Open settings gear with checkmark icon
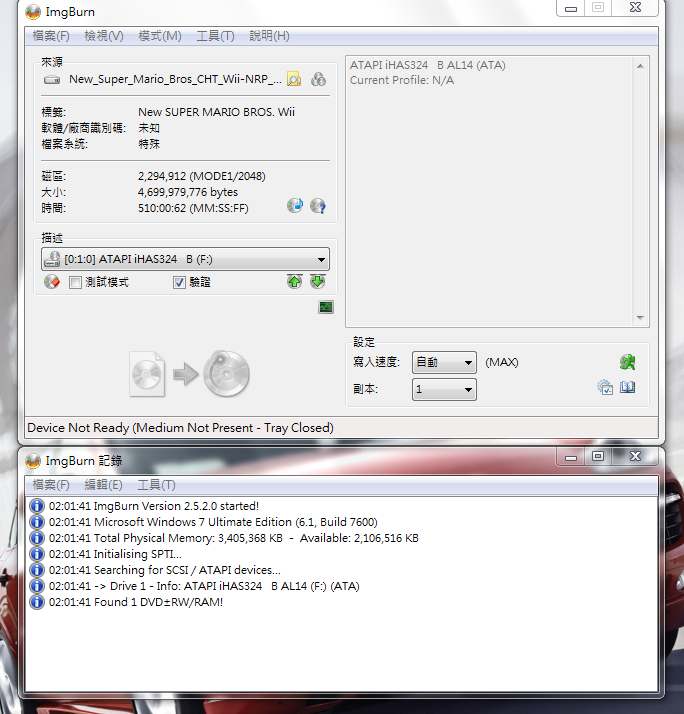Image resolution: width=684 pixels, height=714 pixels. pos(605,388)
